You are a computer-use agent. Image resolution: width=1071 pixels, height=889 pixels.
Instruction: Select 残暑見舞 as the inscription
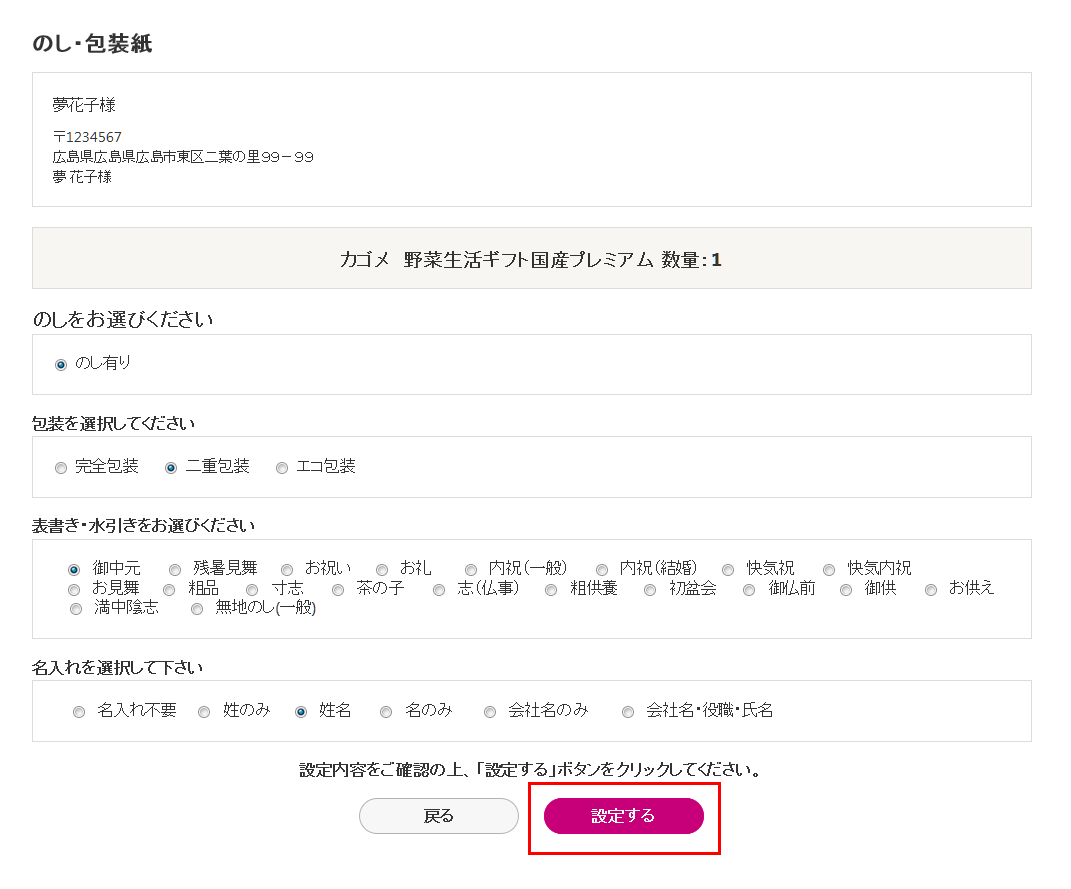coord(175,569)
